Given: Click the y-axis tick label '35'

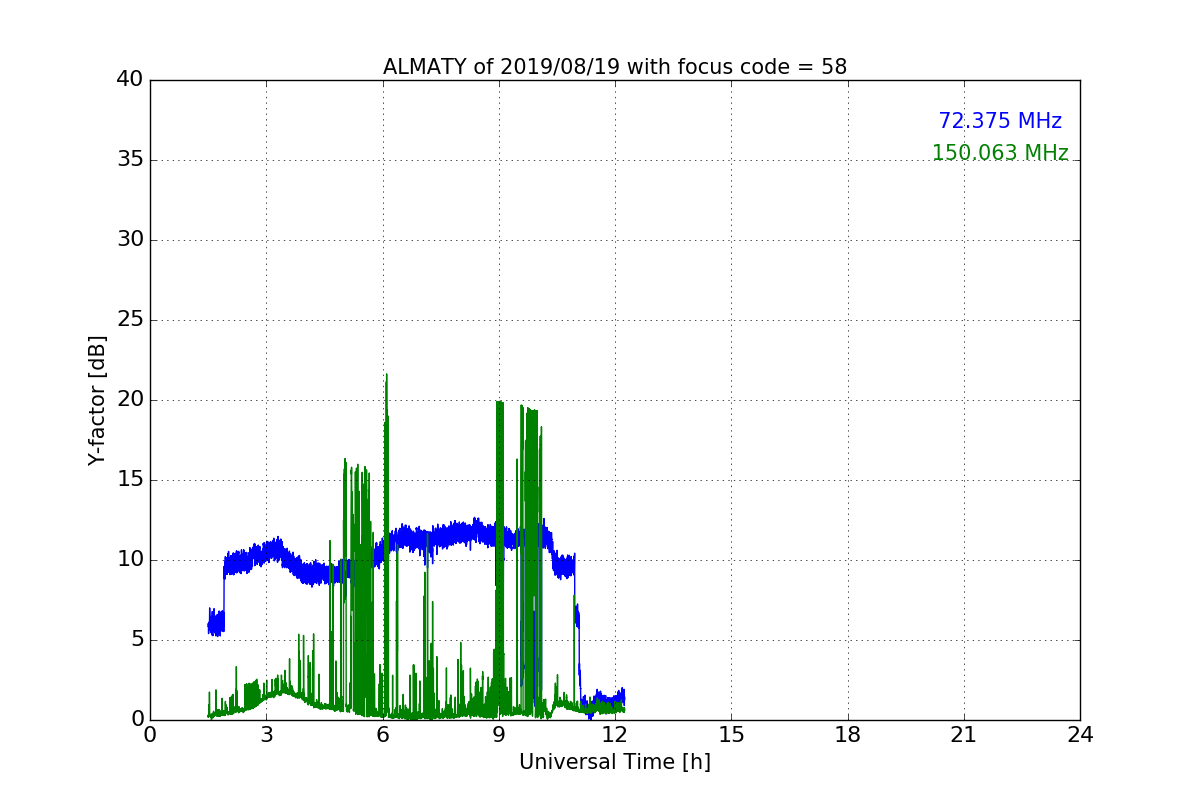Looking at the screenshot, I should 130,160.
